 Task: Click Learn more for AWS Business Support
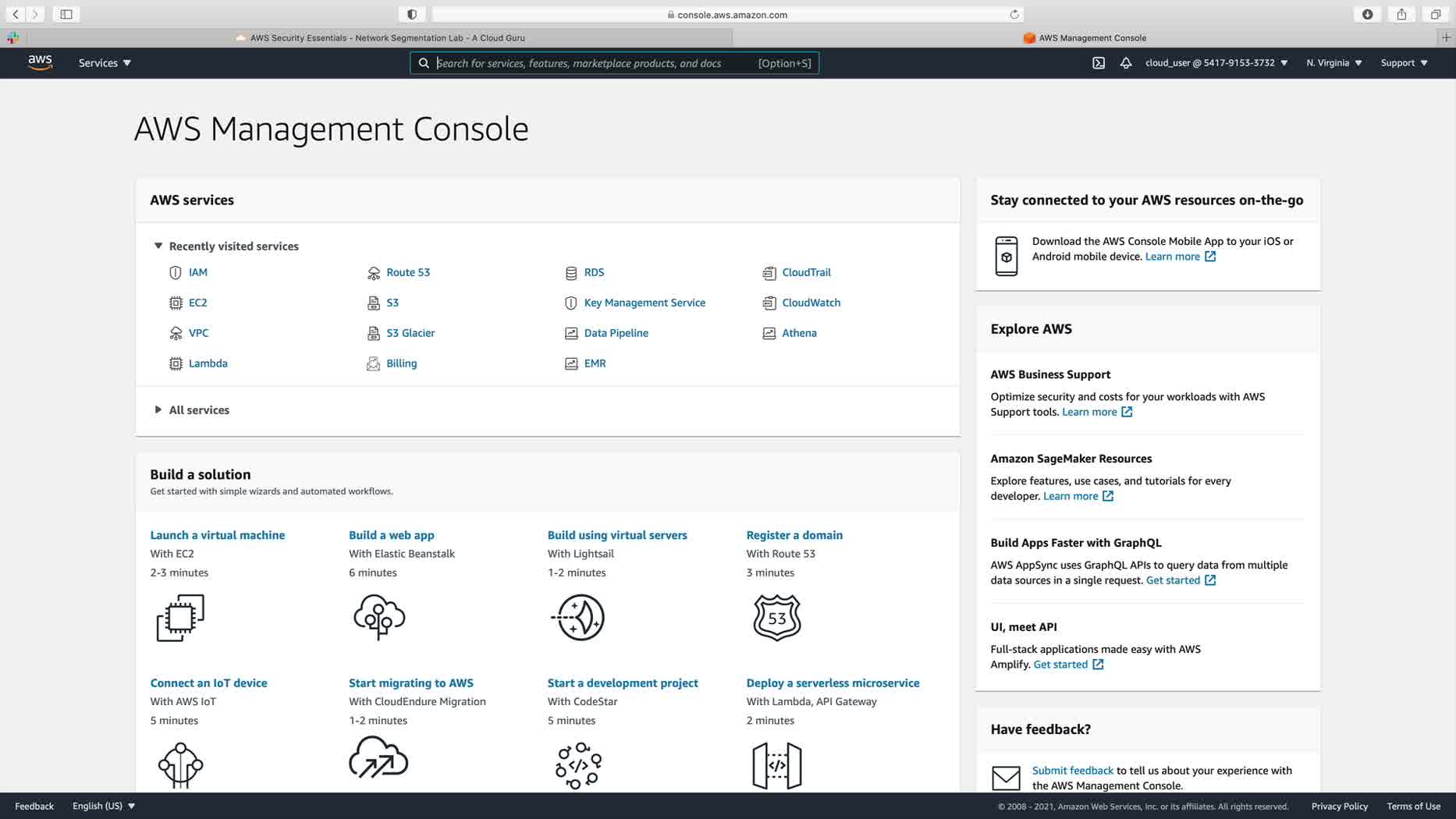tap(1097, 412)
